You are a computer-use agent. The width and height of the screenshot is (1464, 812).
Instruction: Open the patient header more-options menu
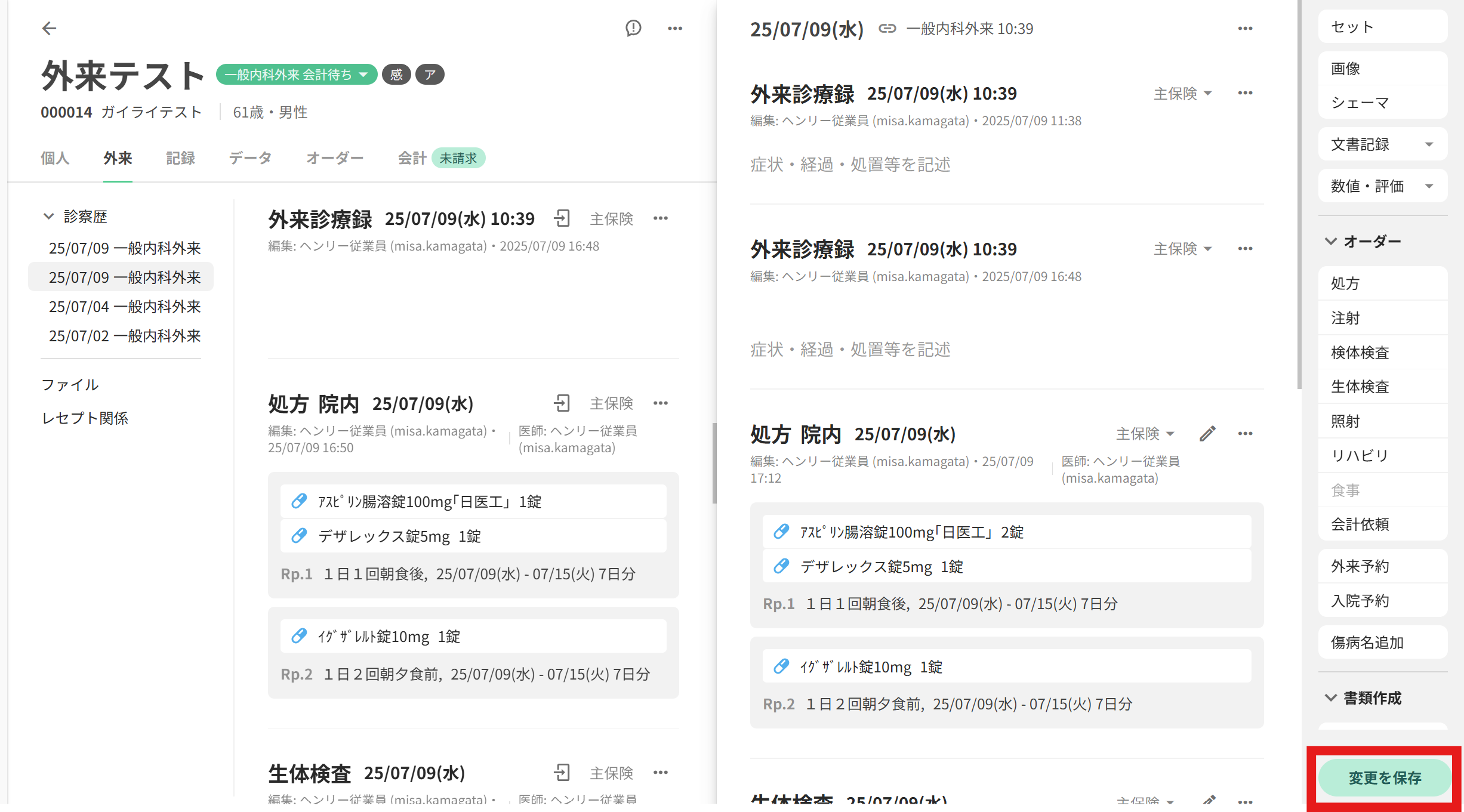(674, 28)
